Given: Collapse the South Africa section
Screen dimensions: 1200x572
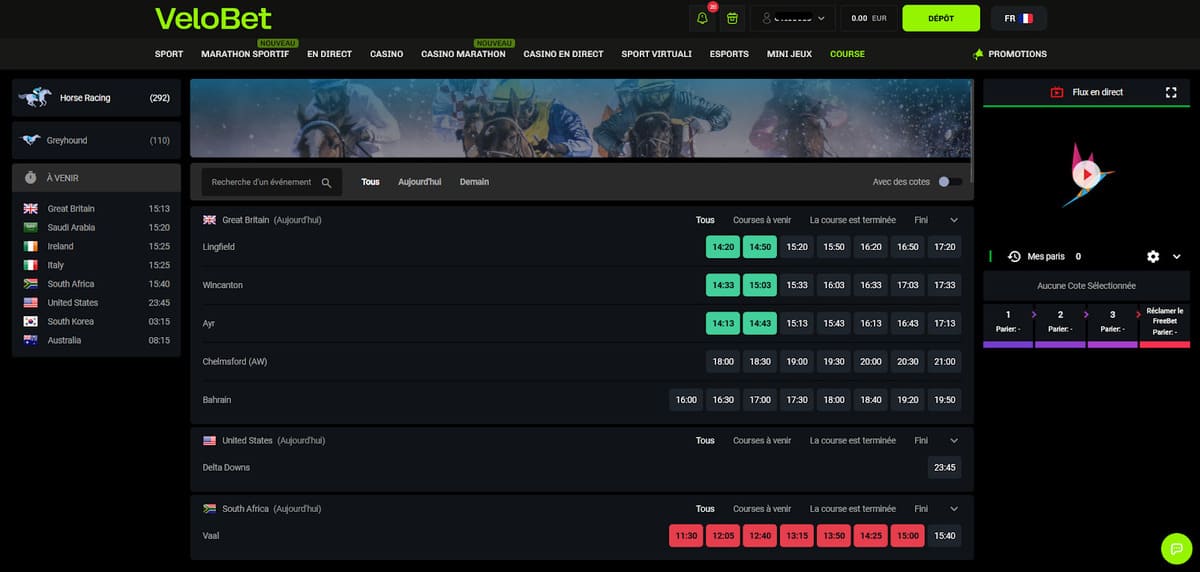Looking at the screenshot, I should pyautogui.click(x=954, y=509).
